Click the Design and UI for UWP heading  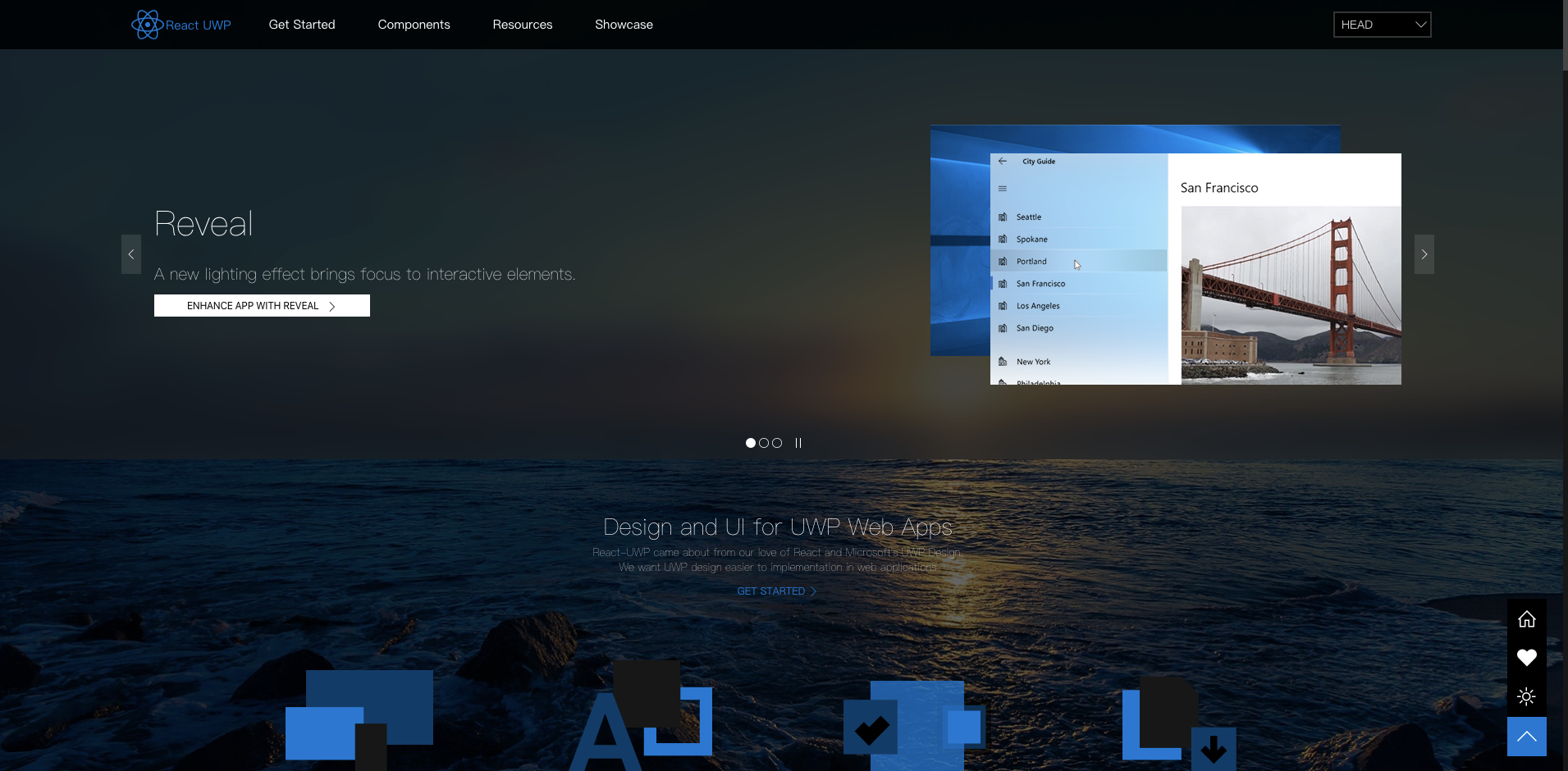coord(778,527)
